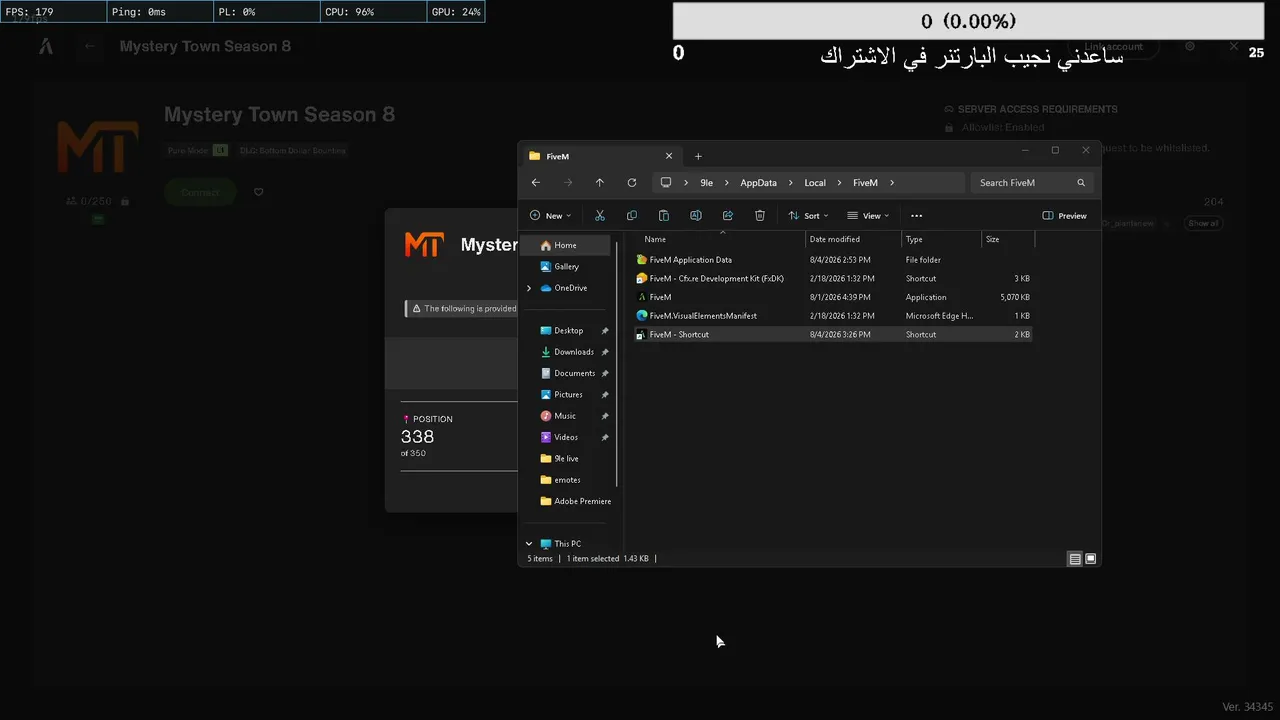Close the FiveM Explorer tab
The image size is (1280, 720).
[669, 156]
